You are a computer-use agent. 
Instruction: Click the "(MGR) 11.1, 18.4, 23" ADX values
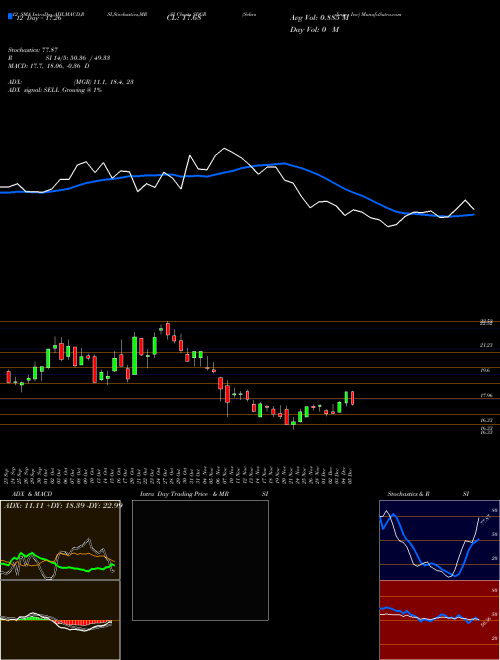pos(104,82)
